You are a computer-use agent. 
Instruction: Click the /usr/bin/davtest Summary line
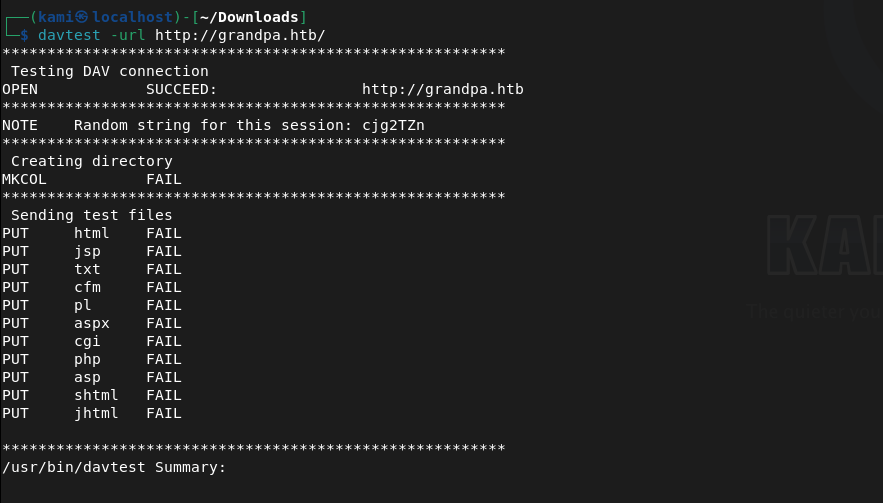[x=114, y=467]
